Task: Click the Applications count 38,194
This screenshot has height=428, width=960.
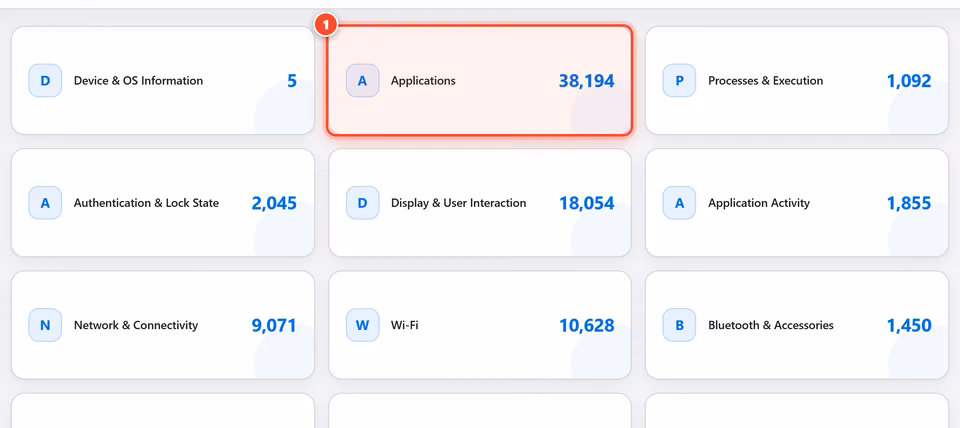Action: click(x=587, y=81)
